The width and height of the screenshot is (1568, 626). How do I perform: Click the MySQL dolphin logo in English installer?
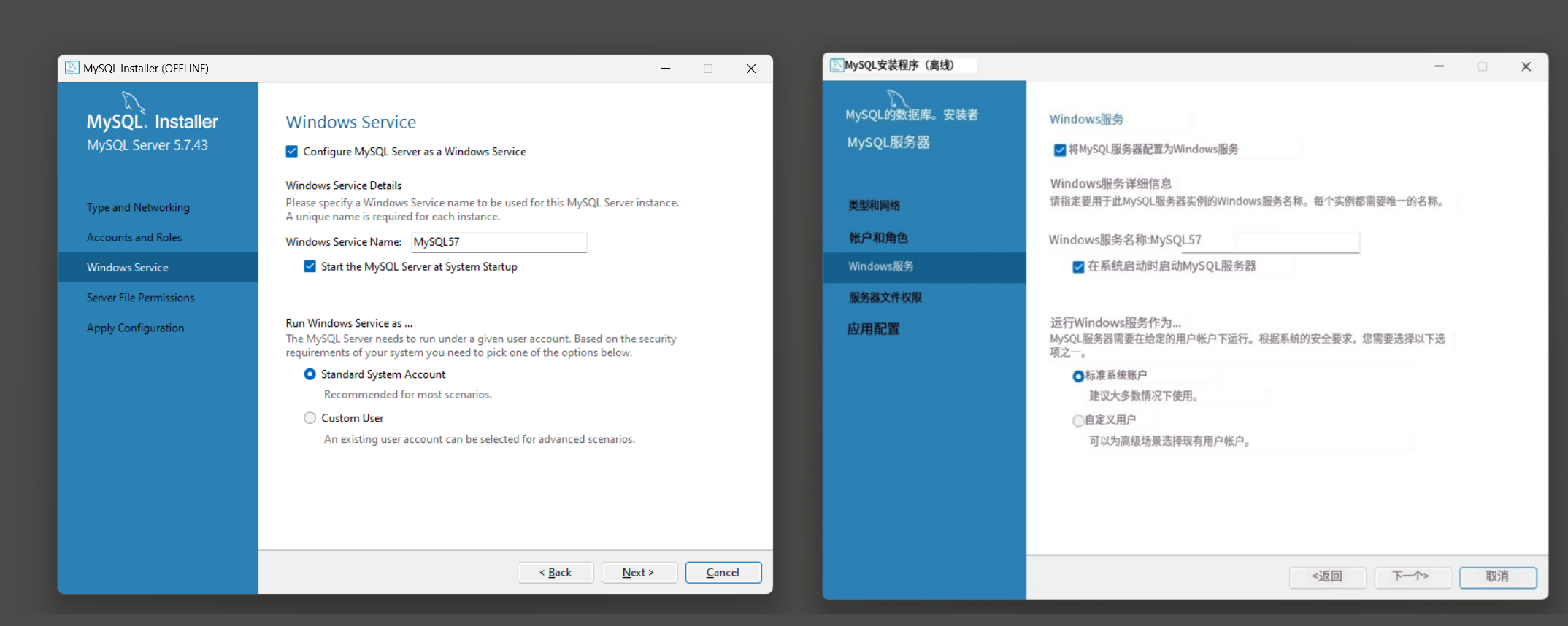(x=132, y=101)
